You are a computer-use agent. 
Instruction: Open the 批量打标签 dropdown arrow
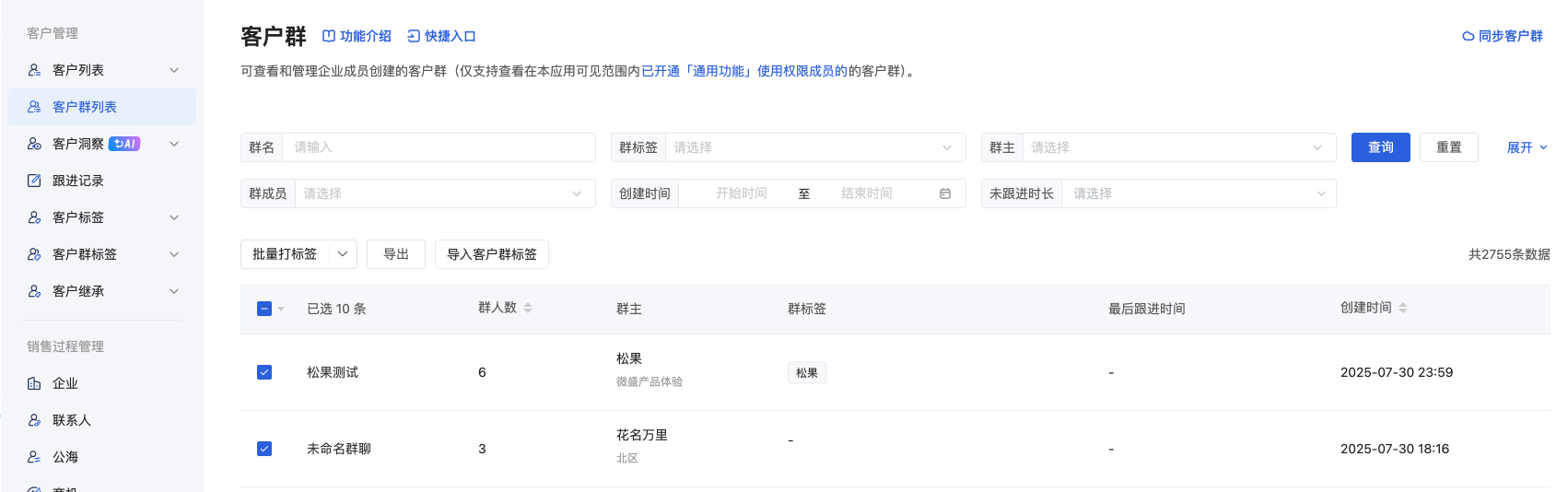343,254
